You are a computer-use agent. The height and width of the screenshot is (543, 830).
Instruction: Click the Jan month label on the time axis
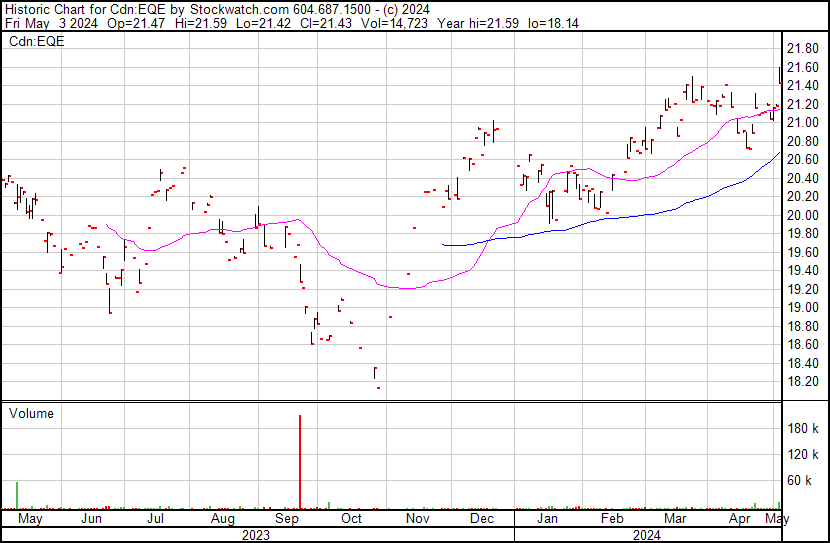[x=547, y=520]
